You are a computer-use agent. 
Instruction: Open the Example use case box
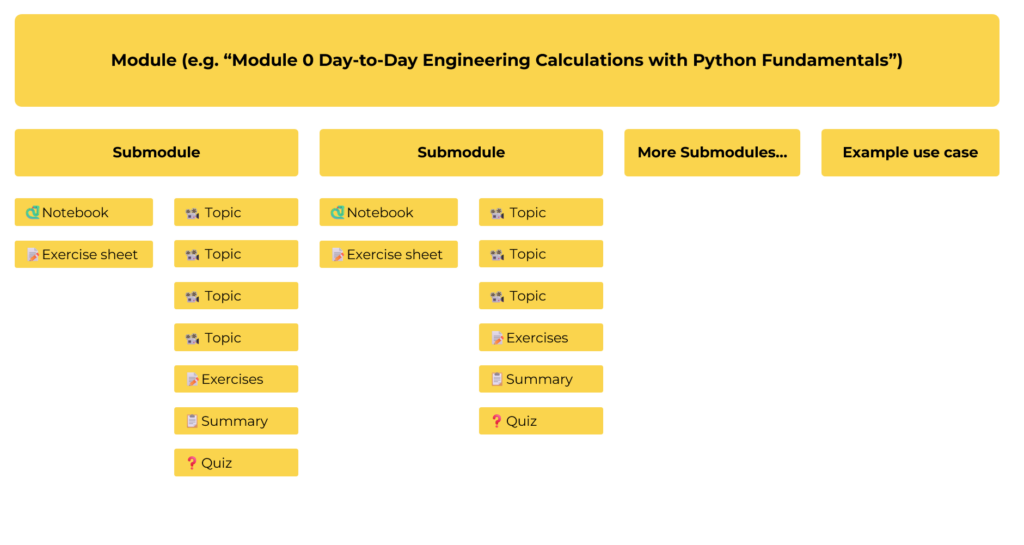[x=910, y=152]
